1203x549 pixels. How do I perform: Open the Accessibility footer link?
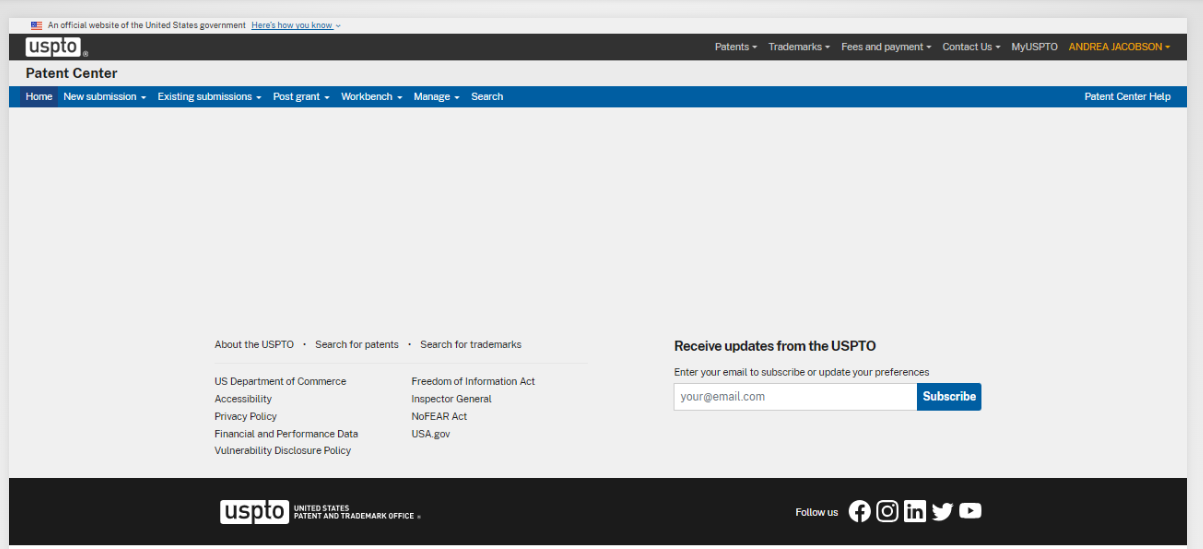[243, 399]
